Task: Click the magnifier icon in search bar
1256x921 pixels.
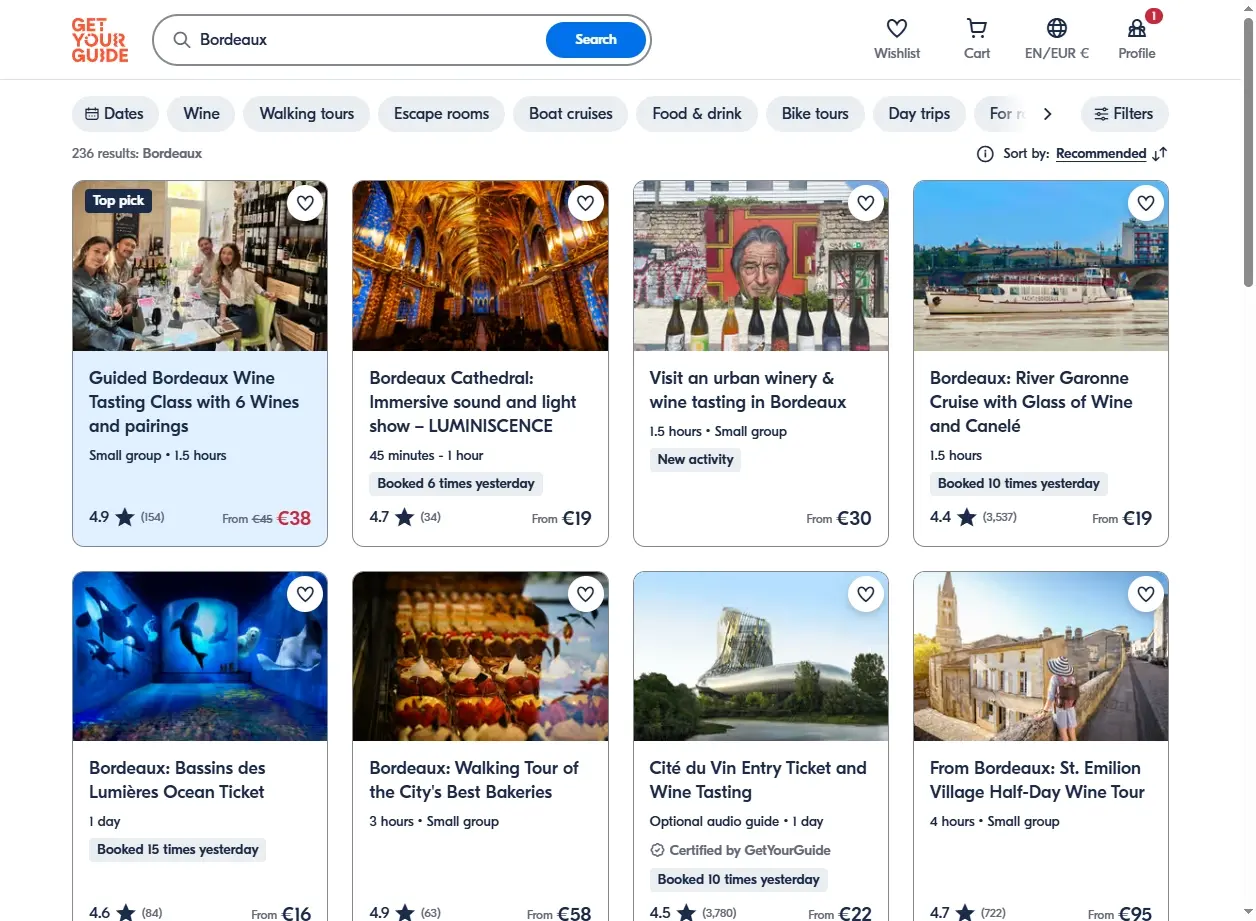Action: click(x=182, y=40)
